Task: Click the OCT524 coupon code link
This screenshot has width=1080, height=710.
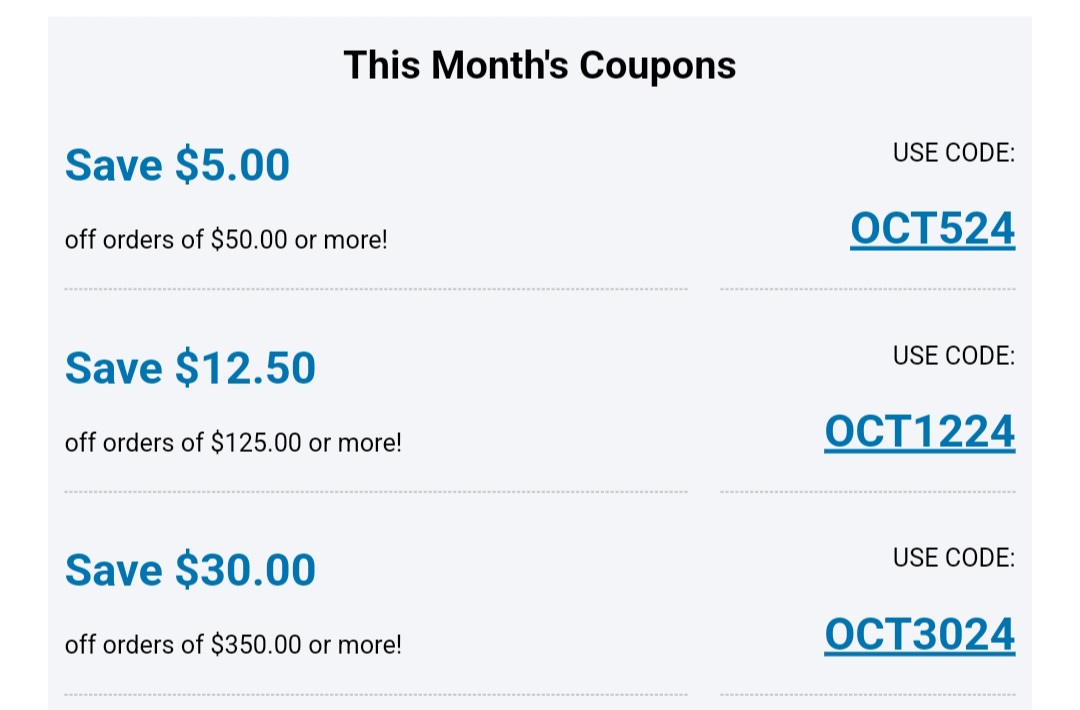Action: pos(933,229)
